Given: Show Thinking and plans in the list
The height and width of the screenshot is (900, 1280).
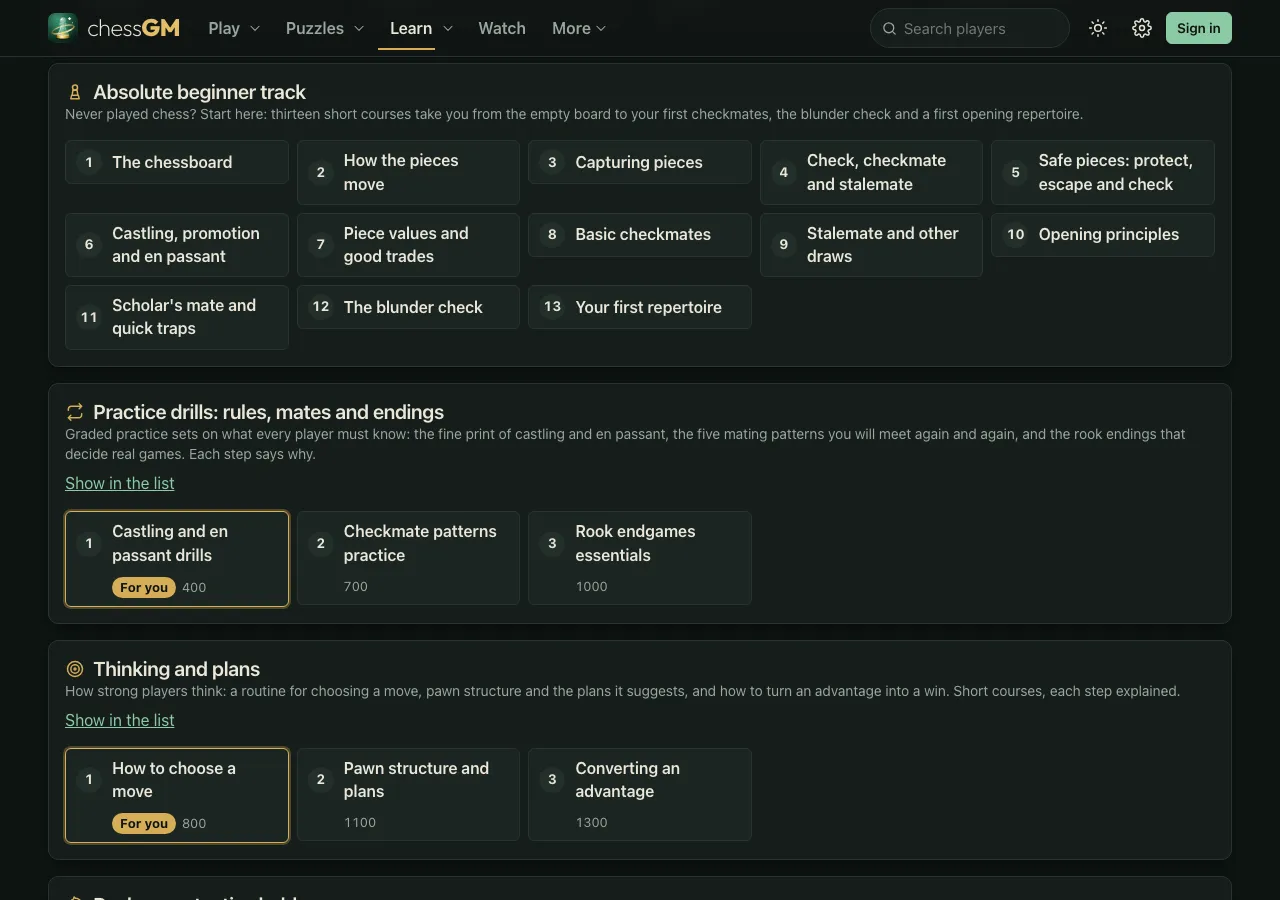Looking at the screenshot, I should coord(120,720).
